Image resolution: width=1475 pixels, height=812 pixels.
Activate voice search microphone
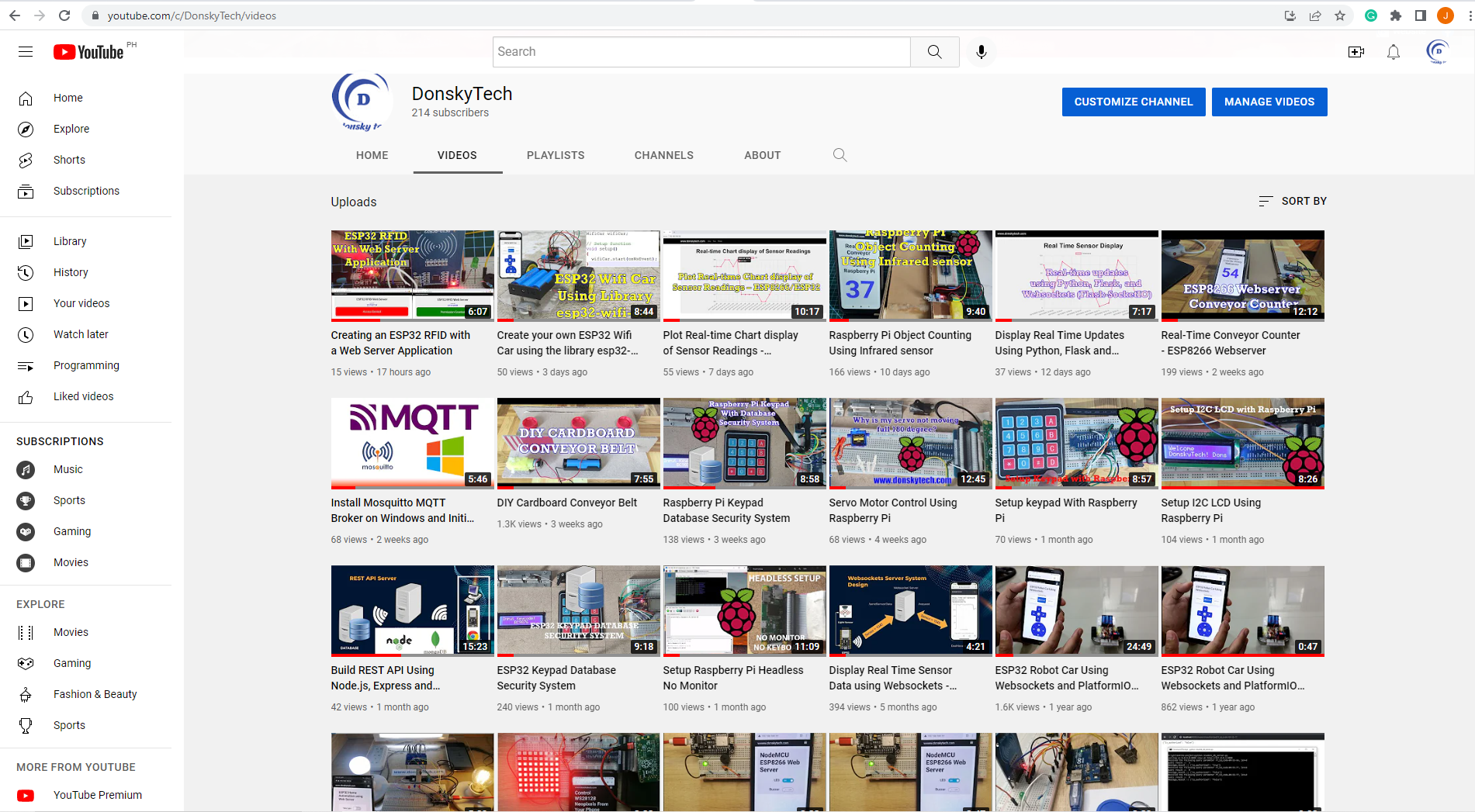pyautogui.click(x=982, y=52)
